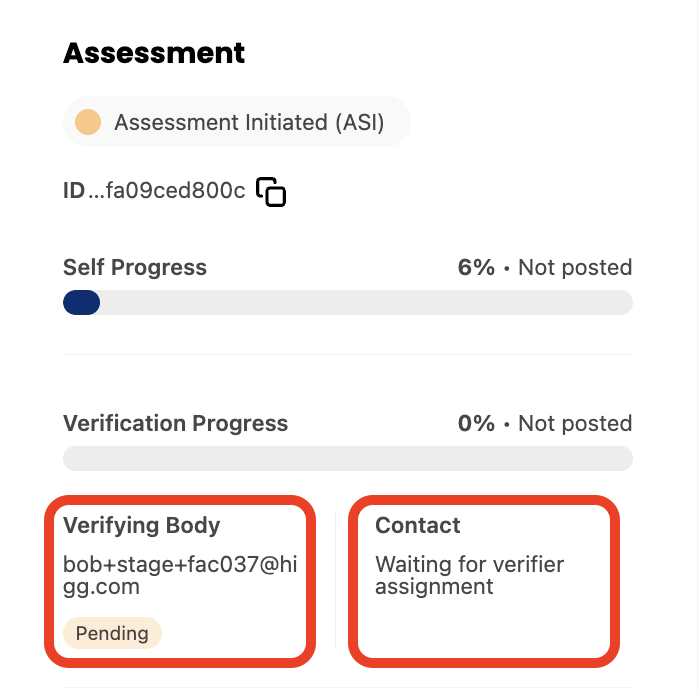Viewport: 700px width, 694px height.
Task: Click the orange status dot beside Assessment Initiated
Action: point(88,122)
